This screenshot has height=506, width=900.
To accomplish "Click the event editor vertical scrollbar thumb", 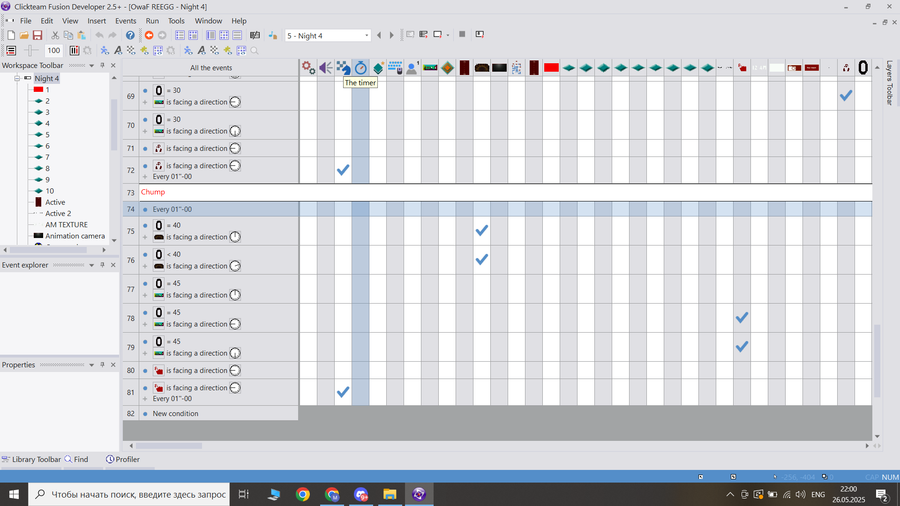I will click(876, 361).
